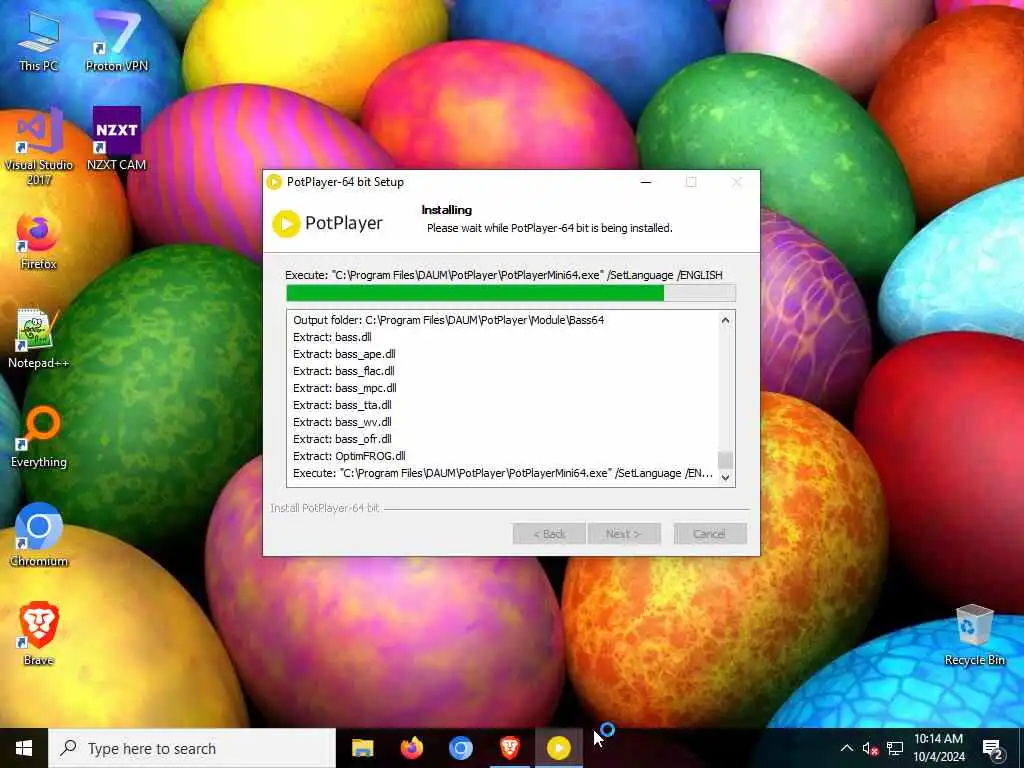1024x768 pixels.
Task: Select 'Extract: bass_ofr.dll' log line
Action: pyautogui.click(x=342, y=439)
